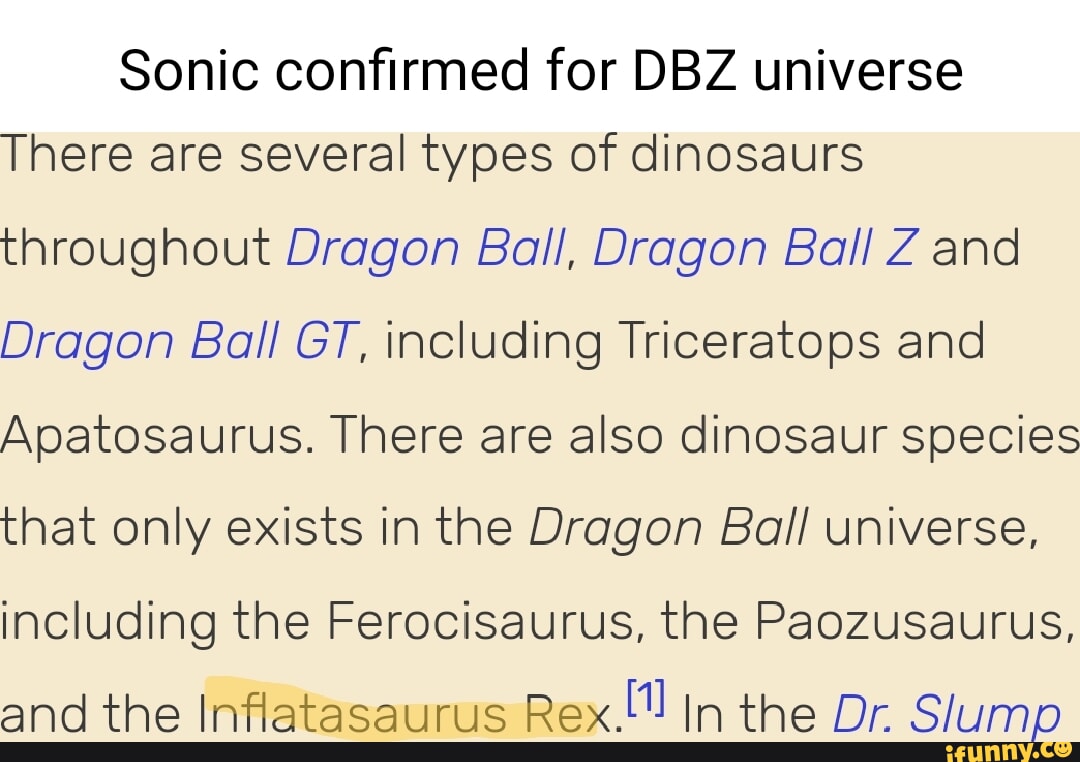Click the [1] citation reference
The width and height of the screenshot is (1080, 762).
point(645,697)
